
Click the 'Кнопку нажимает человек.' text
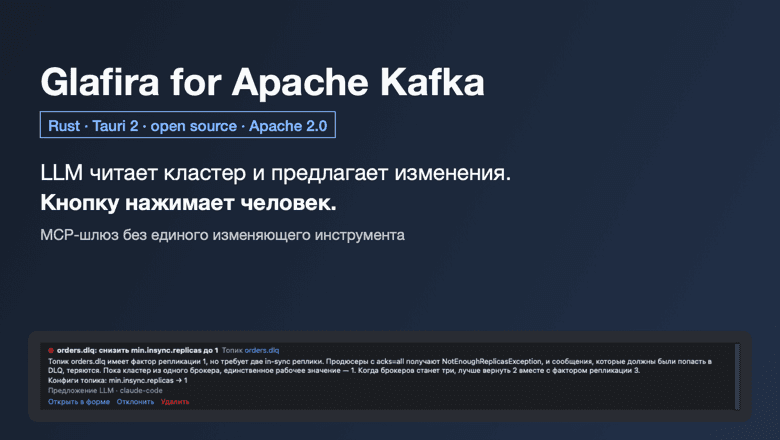coord(188,203)
